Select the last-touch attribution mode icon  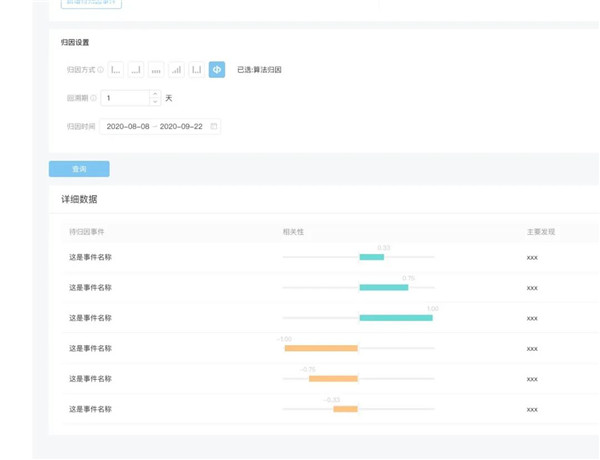136,70
